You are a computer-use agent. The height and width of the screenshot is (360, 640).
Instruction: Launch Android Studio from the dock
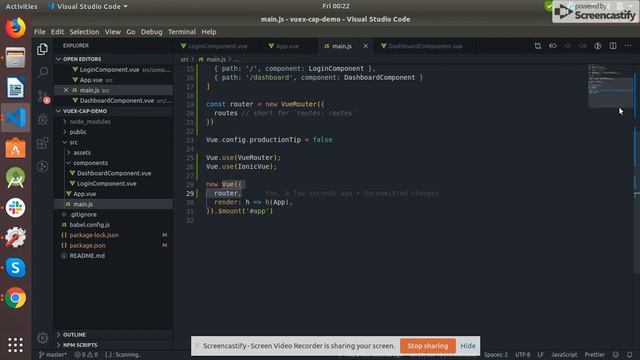[16, 178]
